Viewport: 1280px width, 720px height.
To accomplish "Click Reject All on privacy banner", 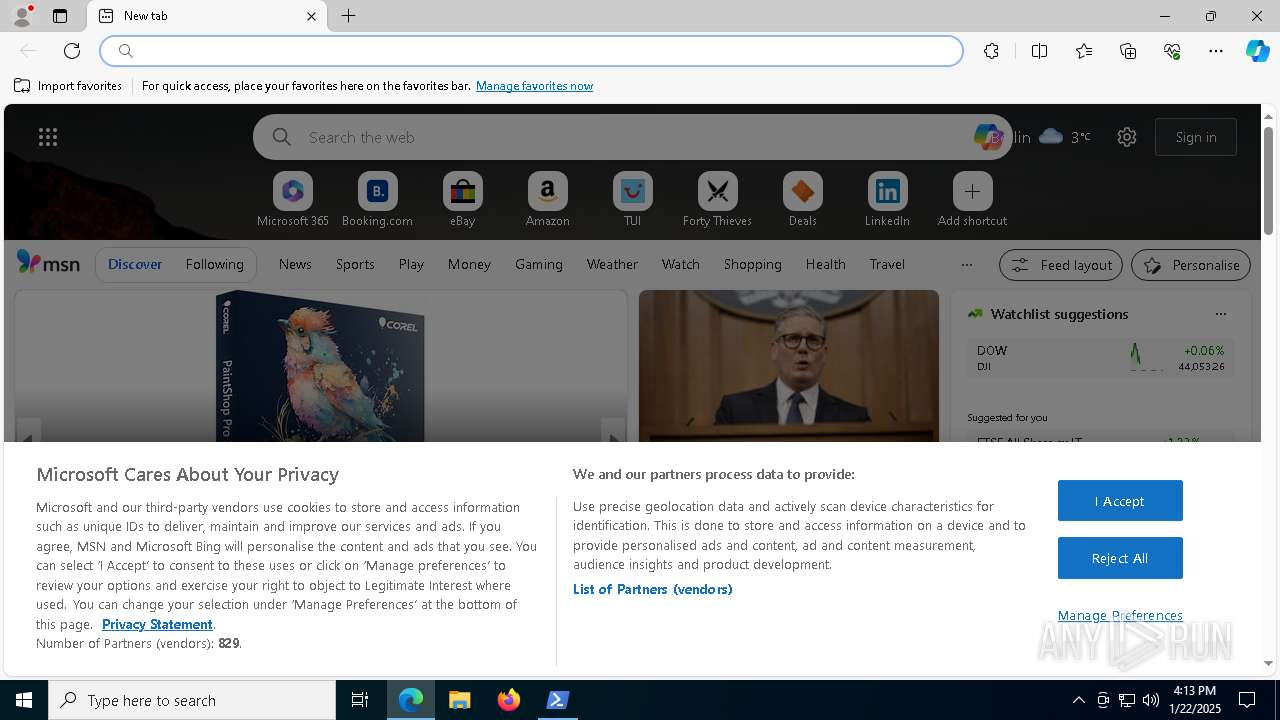I will tap(1120, 558).
